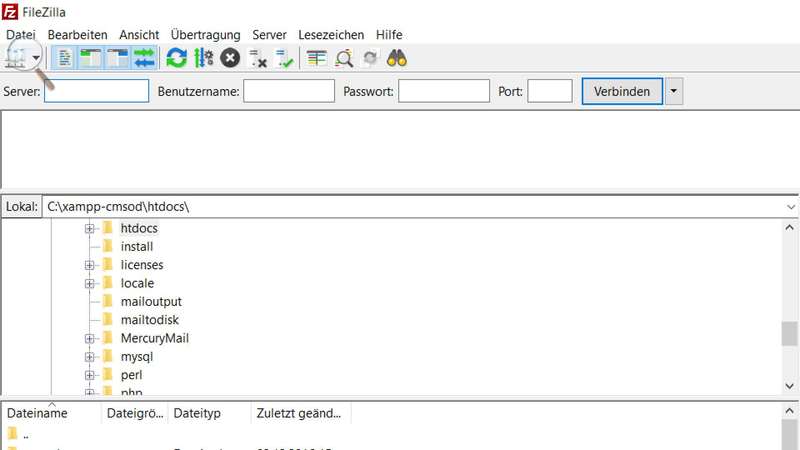Select the install folder in tree
Screen dimensions: 800x450
137,246
